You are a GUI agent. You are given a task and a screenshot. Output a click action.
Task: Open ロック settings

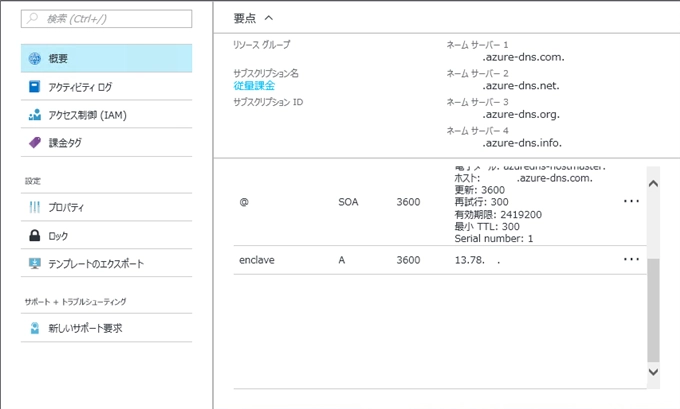pyautogui.click(x=106, y=236)
